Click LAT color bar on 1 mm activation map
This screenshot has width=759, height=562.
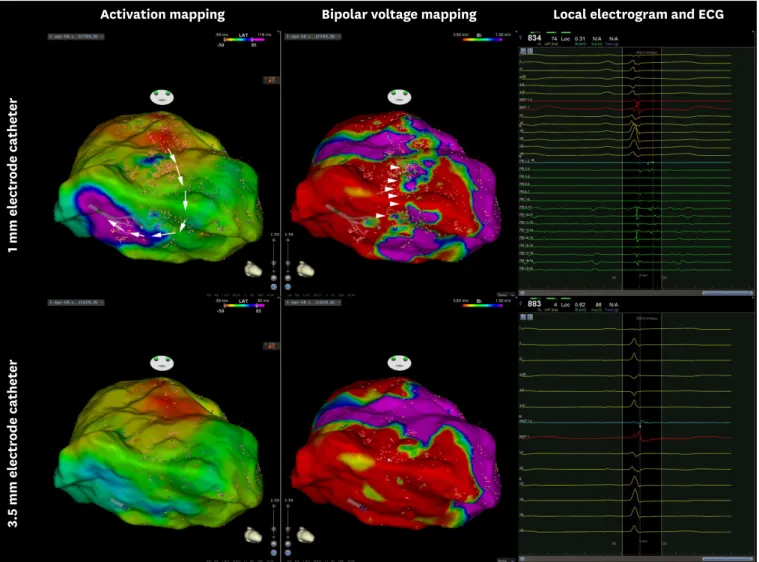click(244, 40)
